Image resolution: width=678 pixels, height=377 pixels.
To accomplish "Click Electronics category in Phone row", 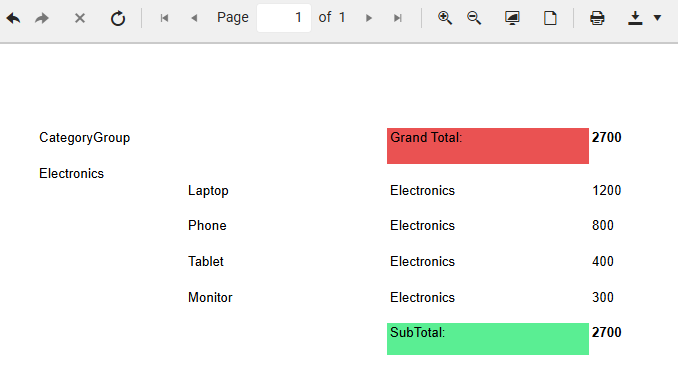I will [x=422, y=225].
